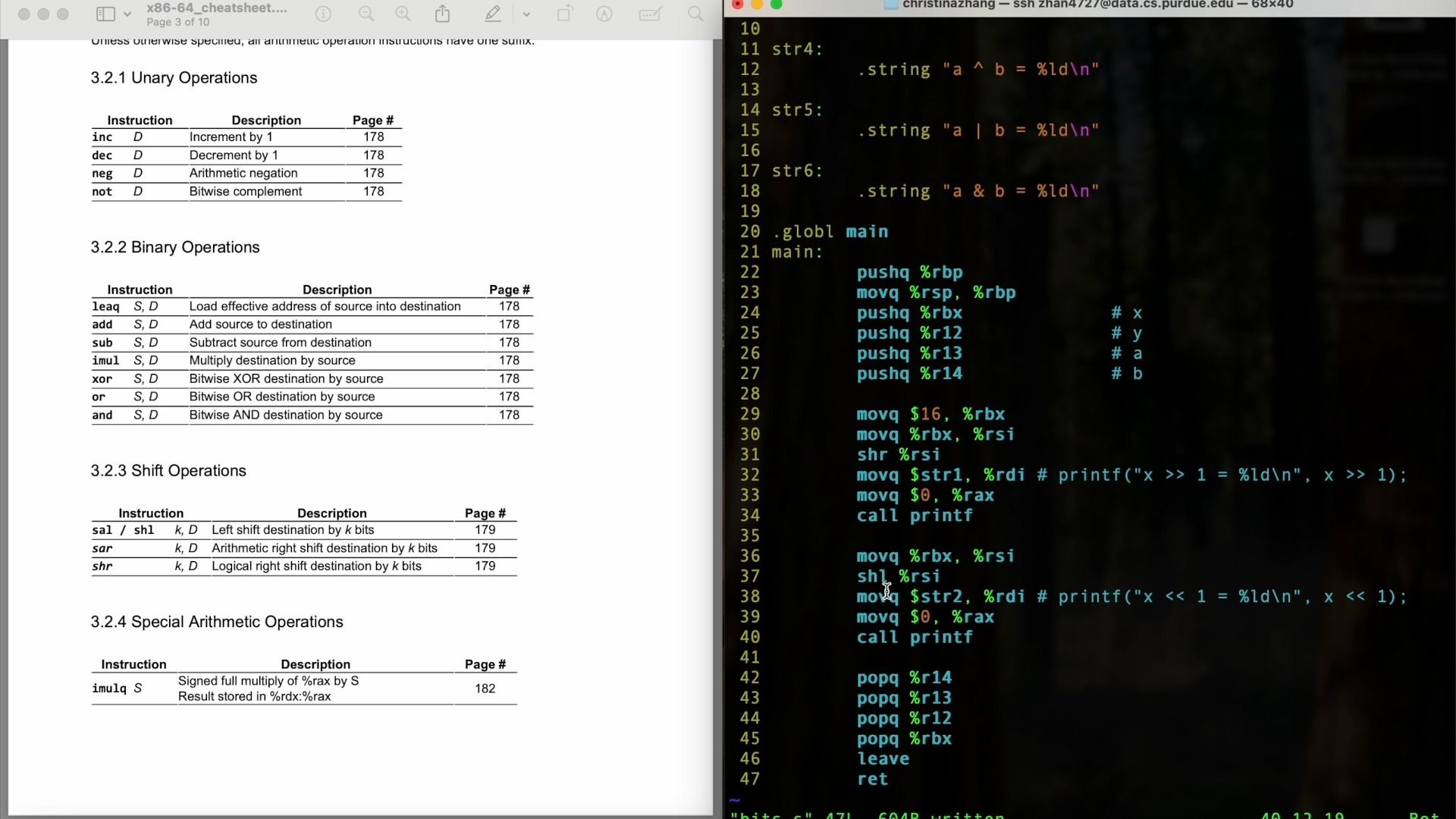Maximize the terminal with green button

[x=777, y=5]
